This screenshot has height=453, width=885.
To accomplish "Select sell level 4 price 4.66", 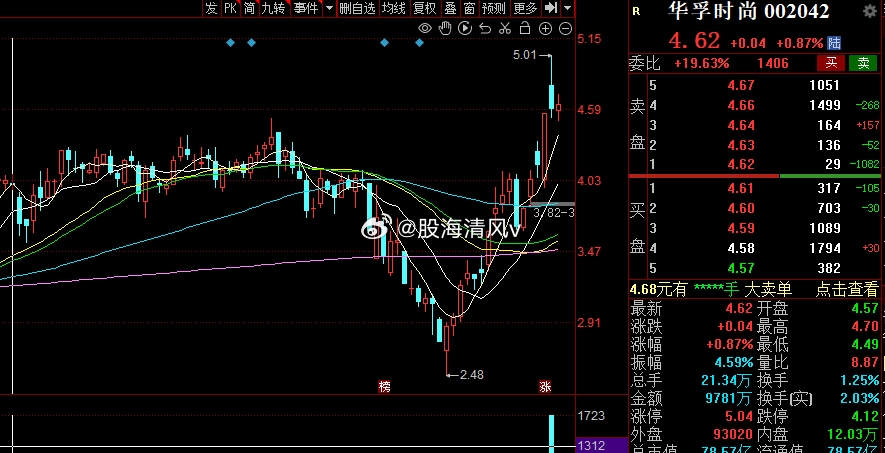I will coord(740,105).
